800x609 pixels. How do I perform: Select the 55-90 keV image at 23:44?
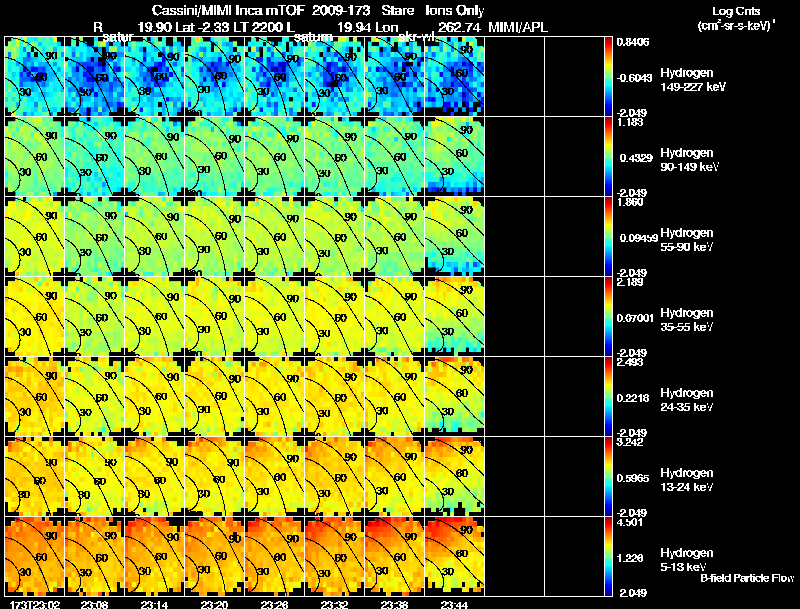(454, 237)
